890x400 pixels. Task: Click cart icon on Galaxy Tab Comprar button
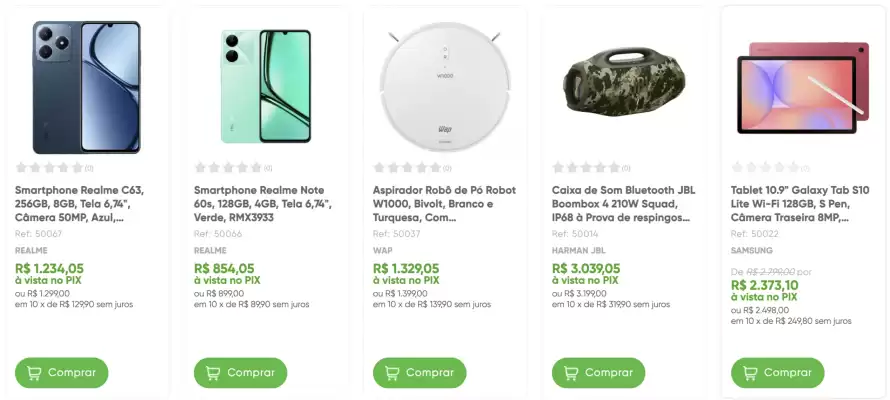click(x=751, y=373)
